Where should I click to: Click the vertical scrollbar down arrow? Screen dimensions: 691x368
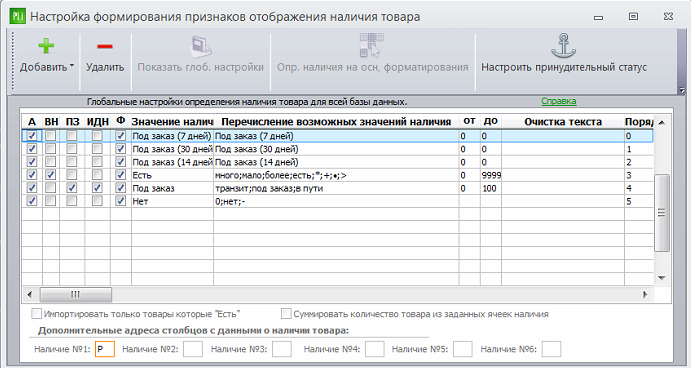661,278
